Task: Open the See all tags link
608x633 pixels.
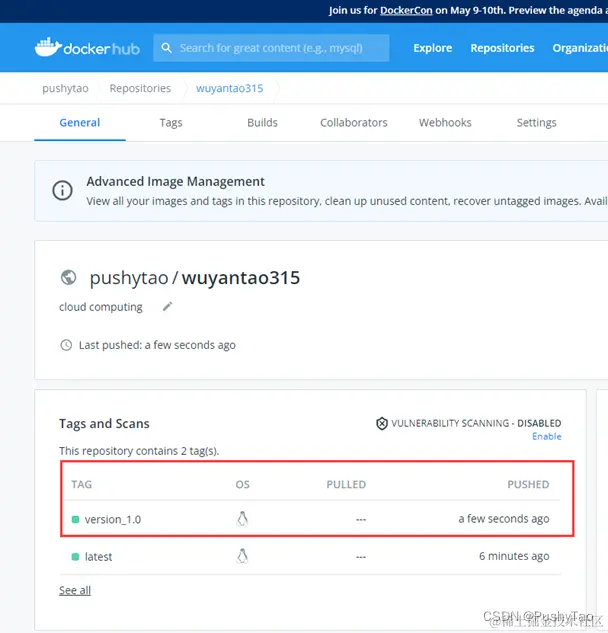Action: [x=75, y=590]
